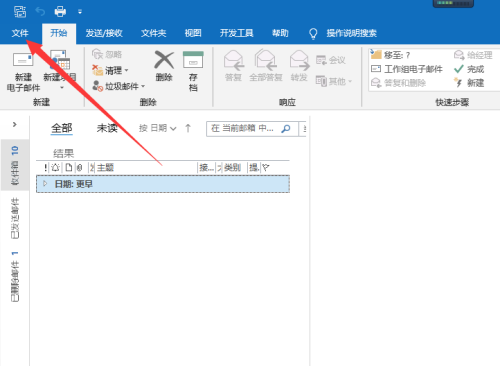This screenshot has height=366, width=500.
Task: Open the 帮助 ribbon tab
Action: tap(280, 33)
